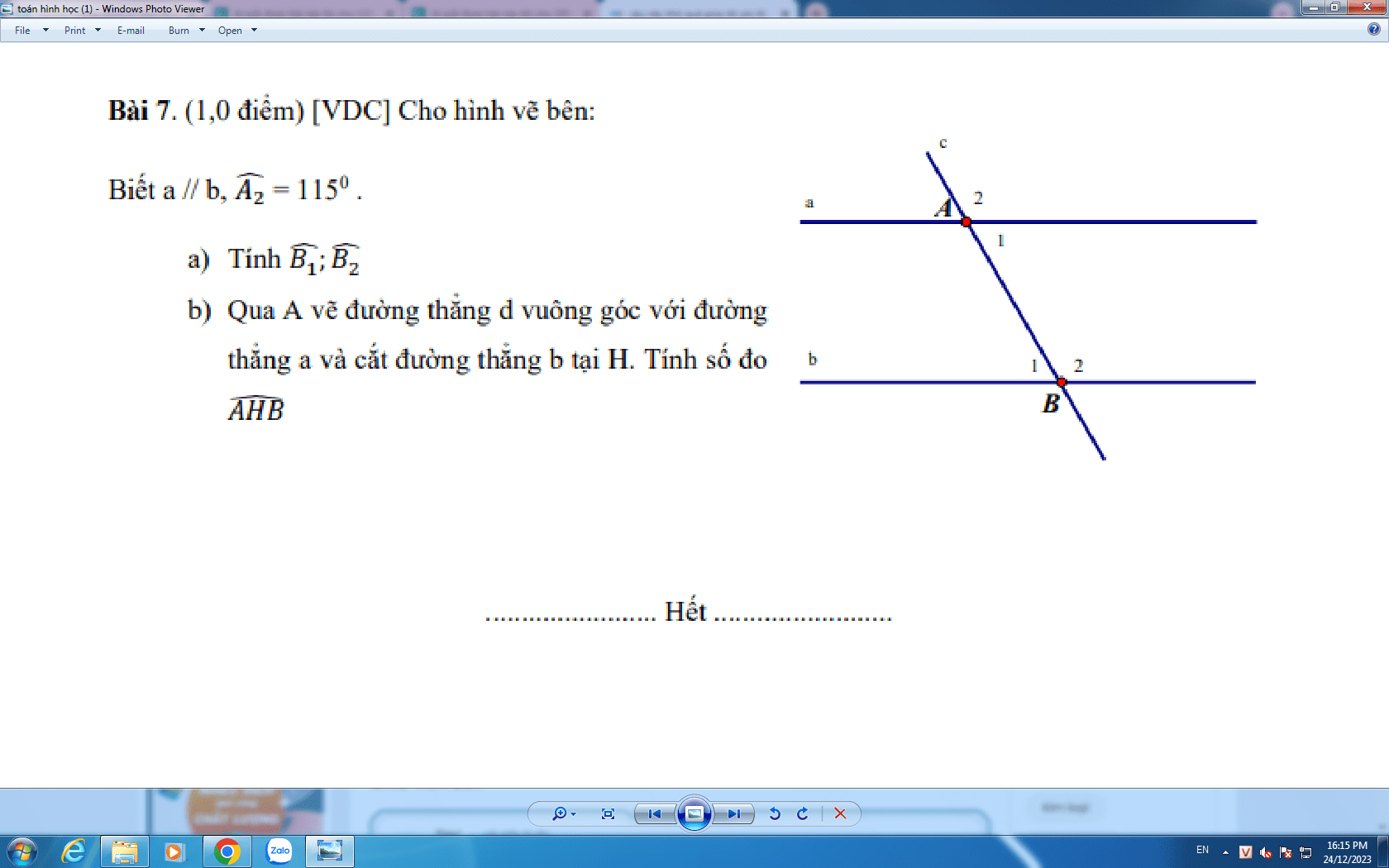Expand the Print dropdown
1389x868 pixels.
tap(82, 31)
